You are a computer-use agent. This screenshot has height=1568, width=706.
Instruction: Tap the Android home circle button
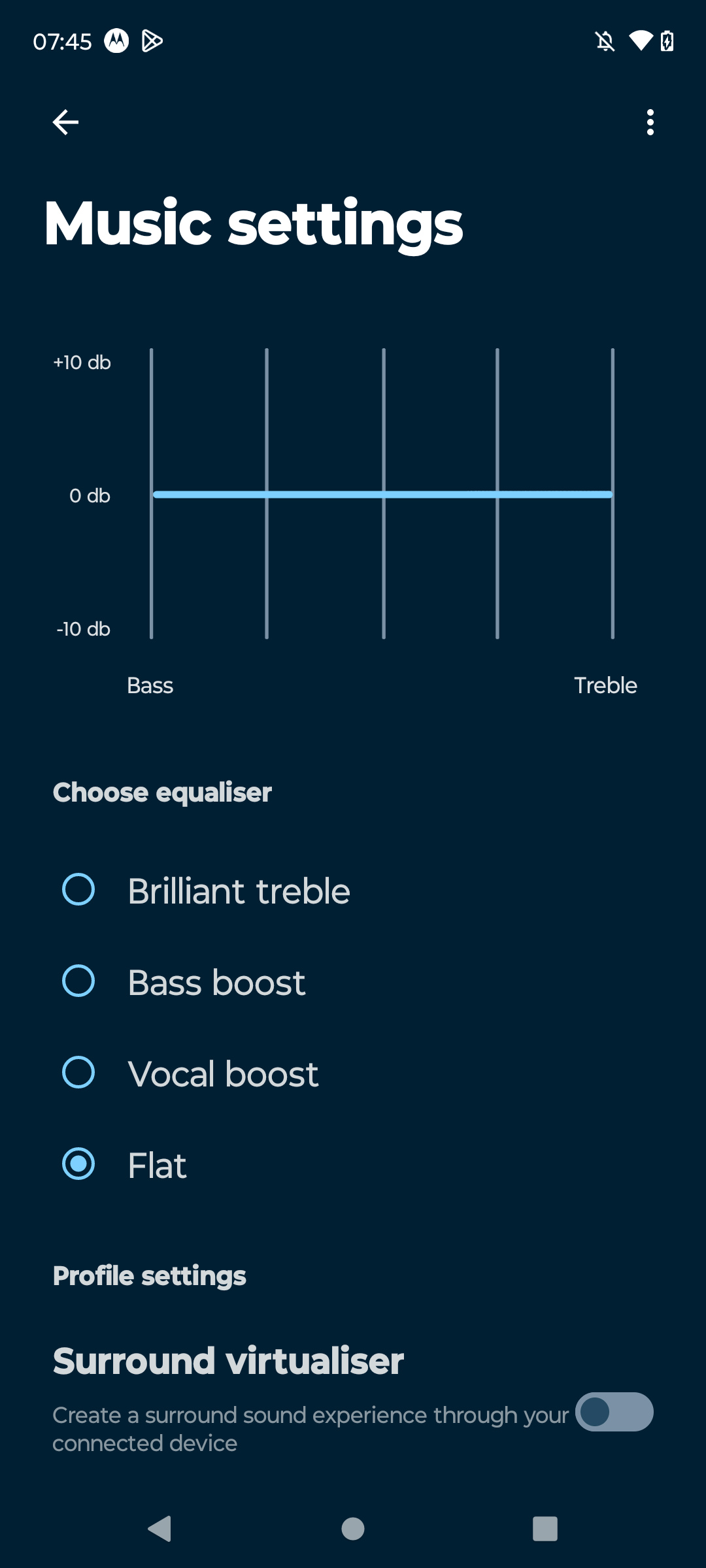[353, 1529]
